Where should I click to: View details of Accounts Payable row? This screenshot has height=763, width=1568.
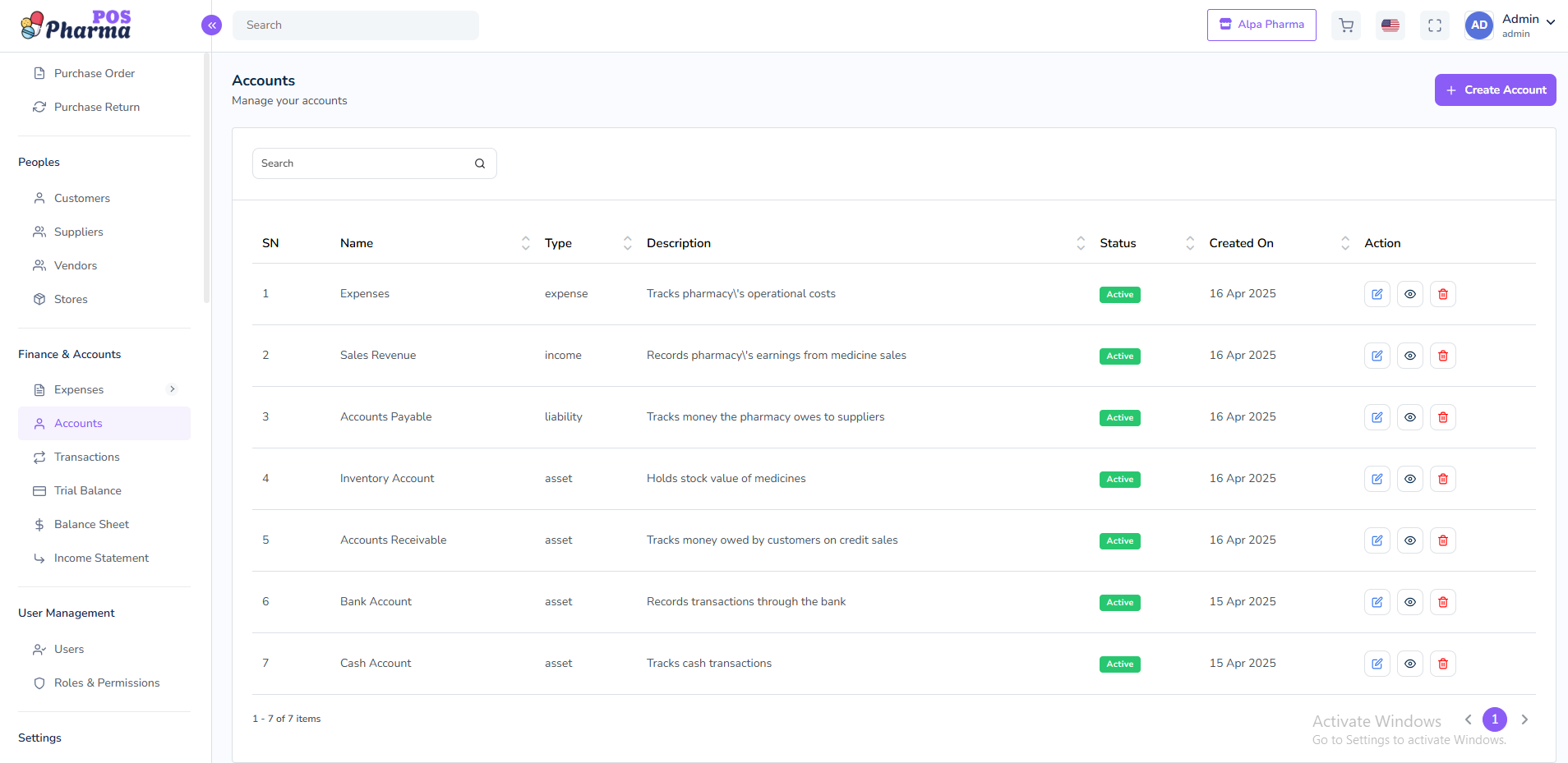pyautogui.click(x=1409, y=417)
